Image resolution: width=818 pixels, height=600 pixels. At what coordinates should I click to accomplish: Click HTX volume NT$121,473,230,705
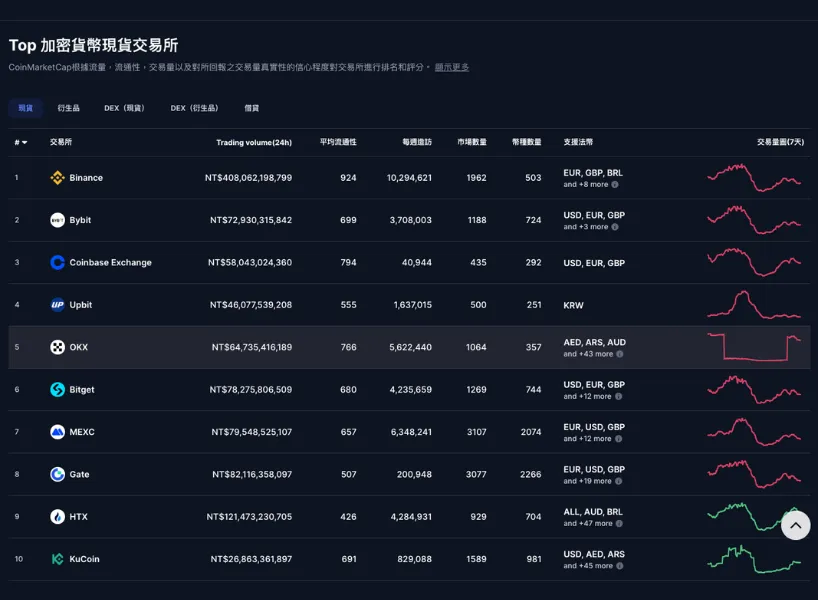249,517
